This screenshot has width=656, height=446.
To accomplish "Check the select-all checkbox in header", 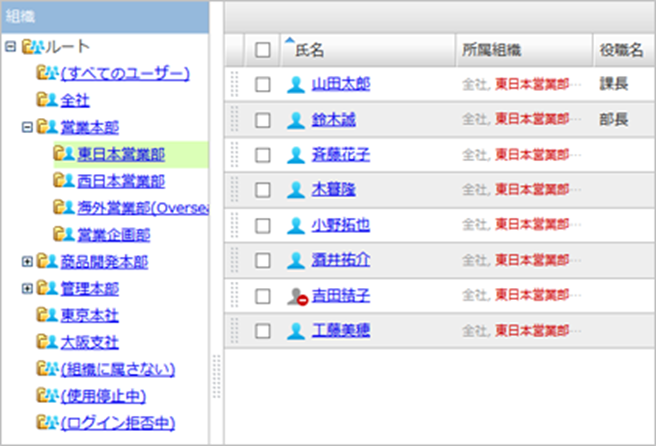I will point(263,49).
